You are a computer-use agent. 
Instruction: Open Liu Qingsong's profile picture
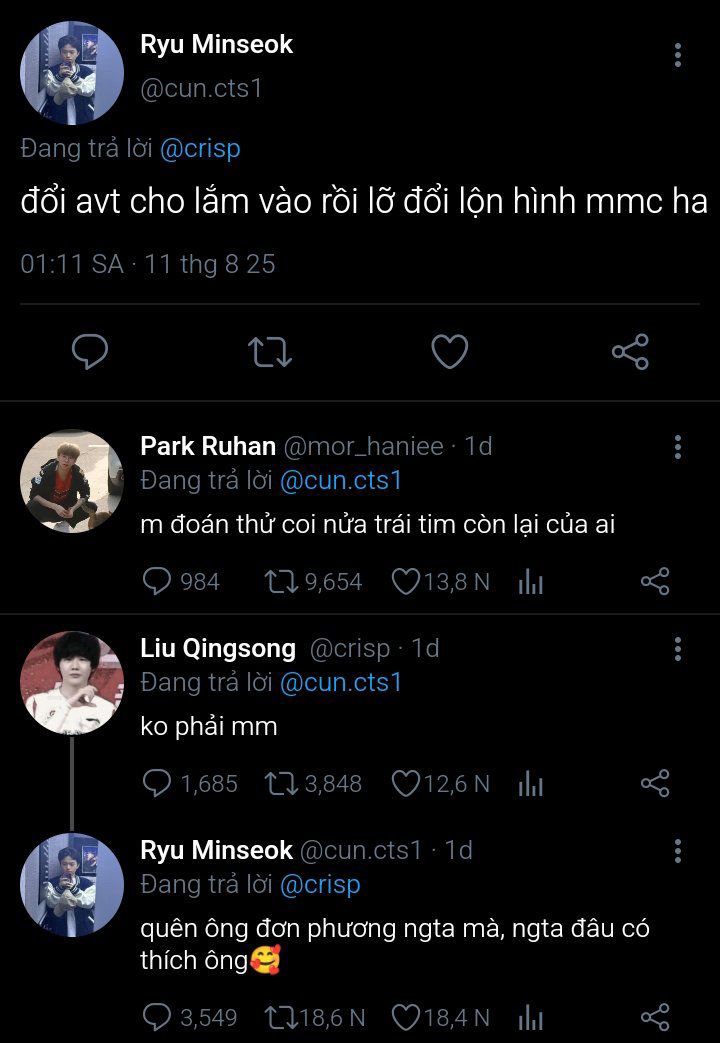[x=72, y=682]
